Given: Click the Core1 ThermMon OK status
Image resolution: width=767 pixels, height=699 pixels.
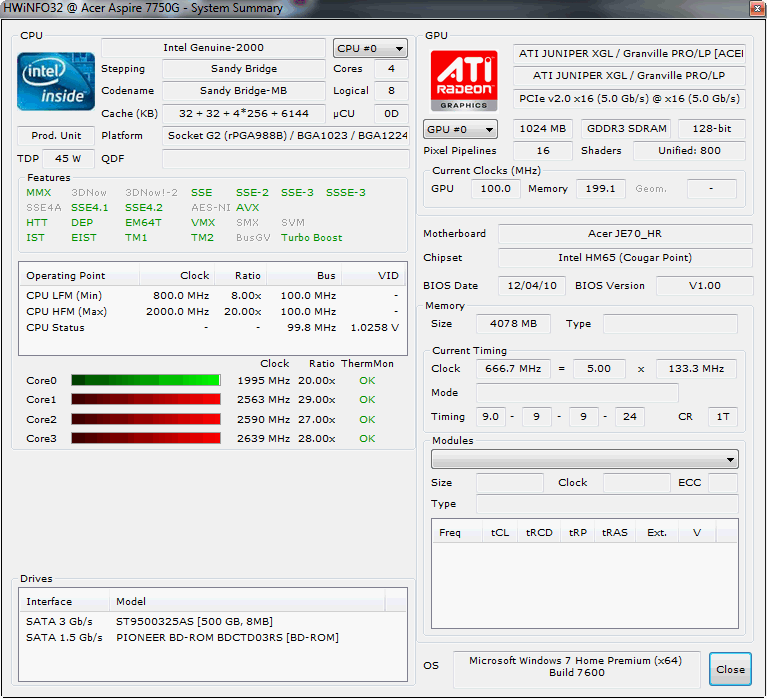Looking at the screenshot, I should [x=367, y=400].
